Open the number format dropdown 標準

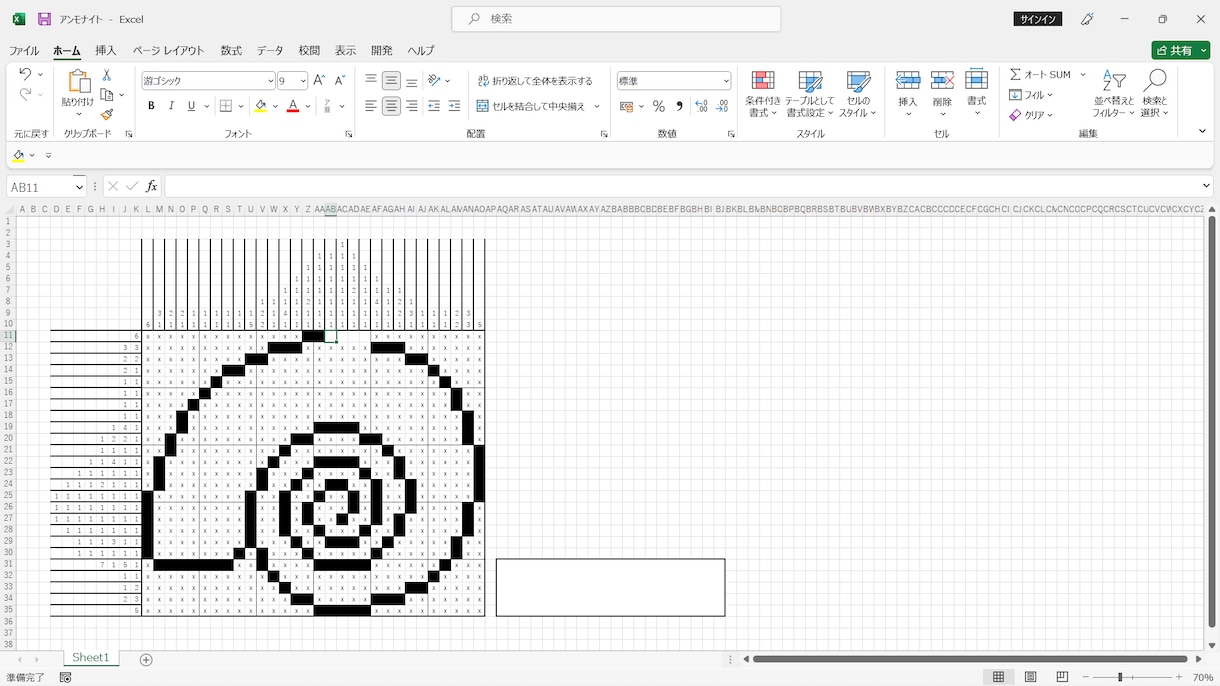tap(726, 81)
